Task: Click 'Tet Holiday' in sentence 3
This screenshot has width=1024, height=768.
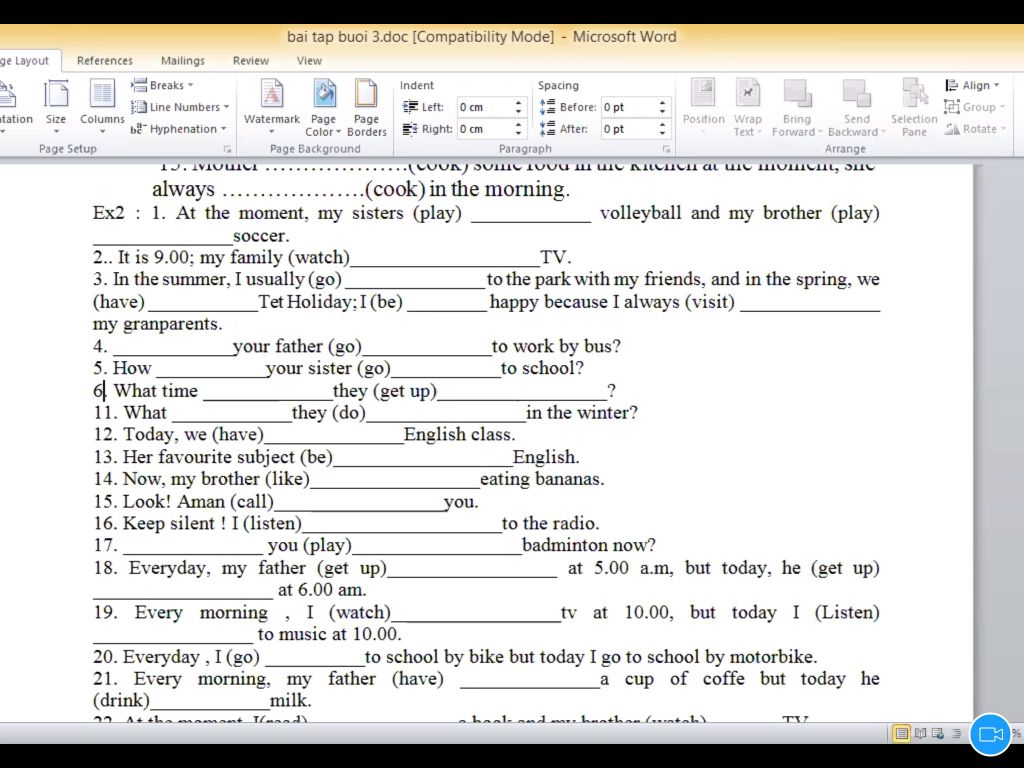Action: click(x=305, y=302)
